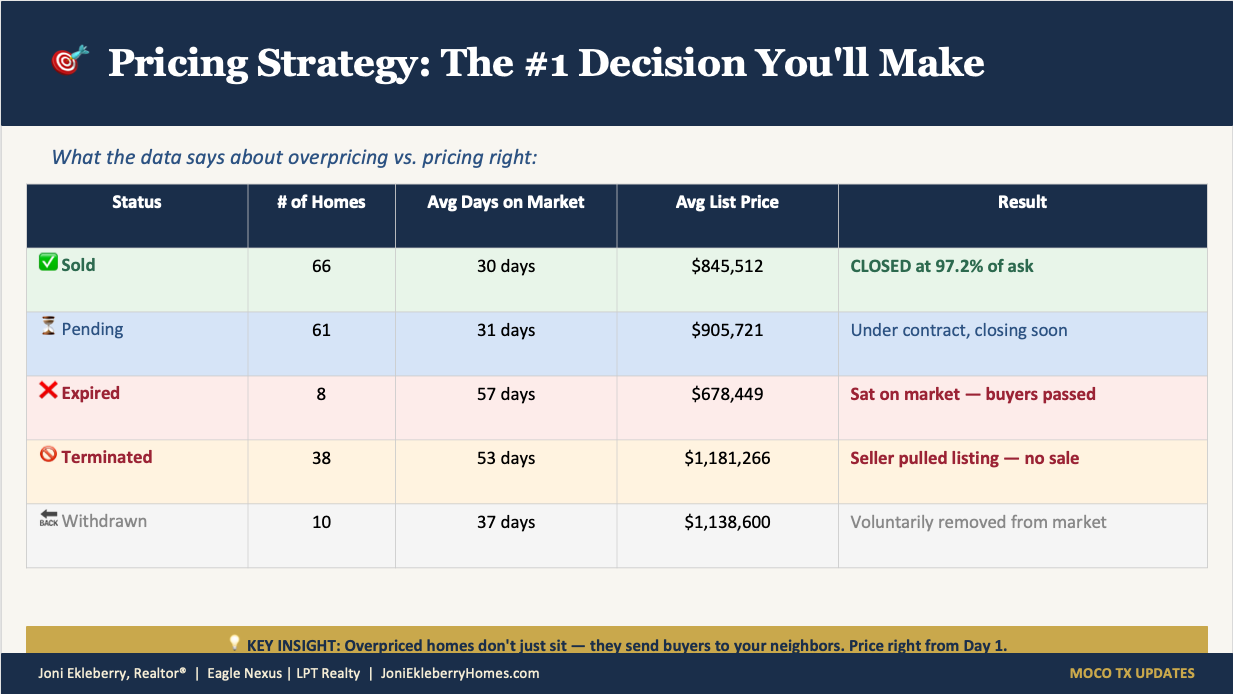The image size is (1233, 694).
Task: Click the gold Key Insight banner text
Action: tap(626, 645)
